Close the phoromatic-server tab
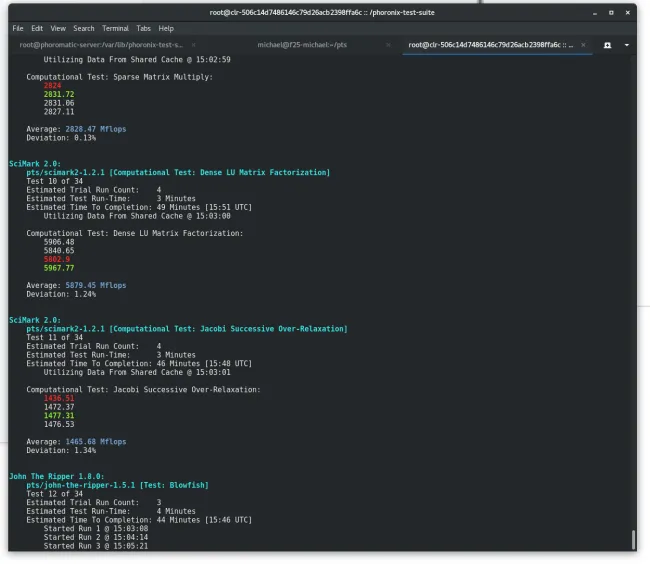The image size is (650, 564). coord(194,45)
